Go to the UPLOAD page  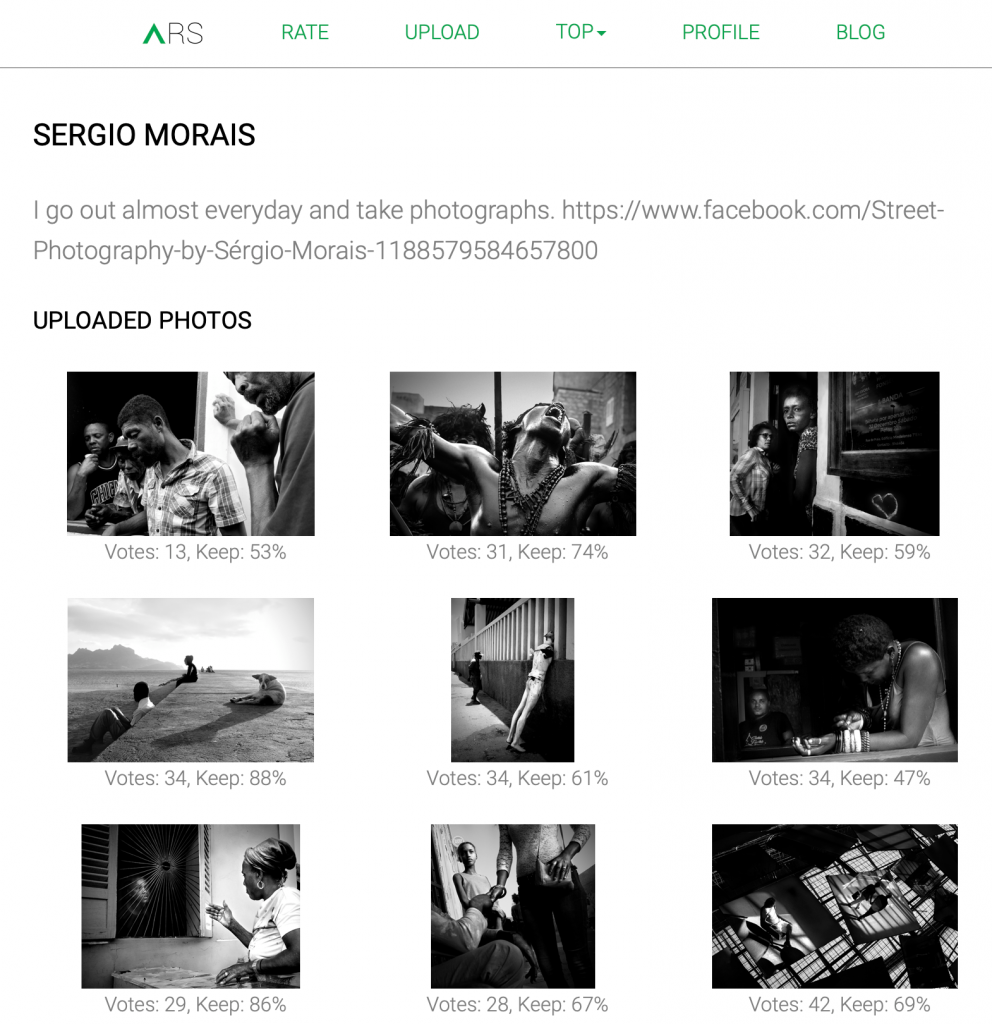pyautogui.click(x=442, y=32)
